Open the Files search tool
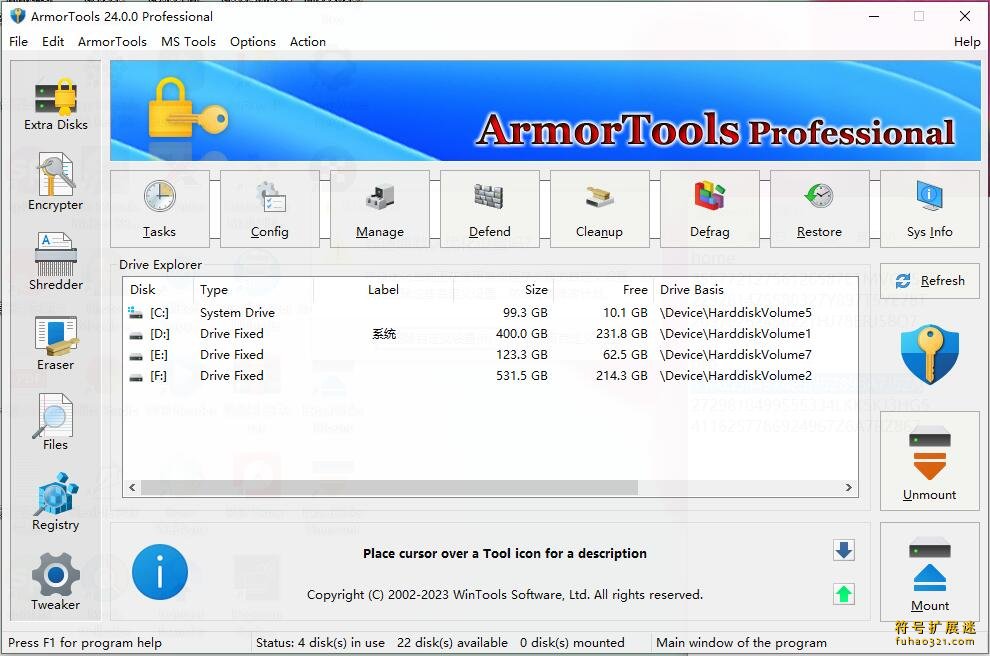Image resolution: width=990 pixels, height=656 pixels. pos(56,422)
